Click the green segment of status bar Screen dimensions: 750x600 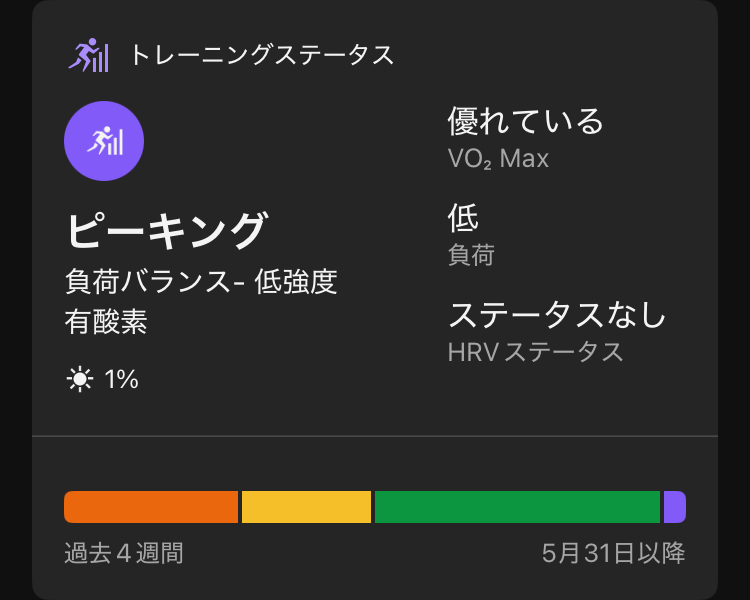tap(517, 507)
